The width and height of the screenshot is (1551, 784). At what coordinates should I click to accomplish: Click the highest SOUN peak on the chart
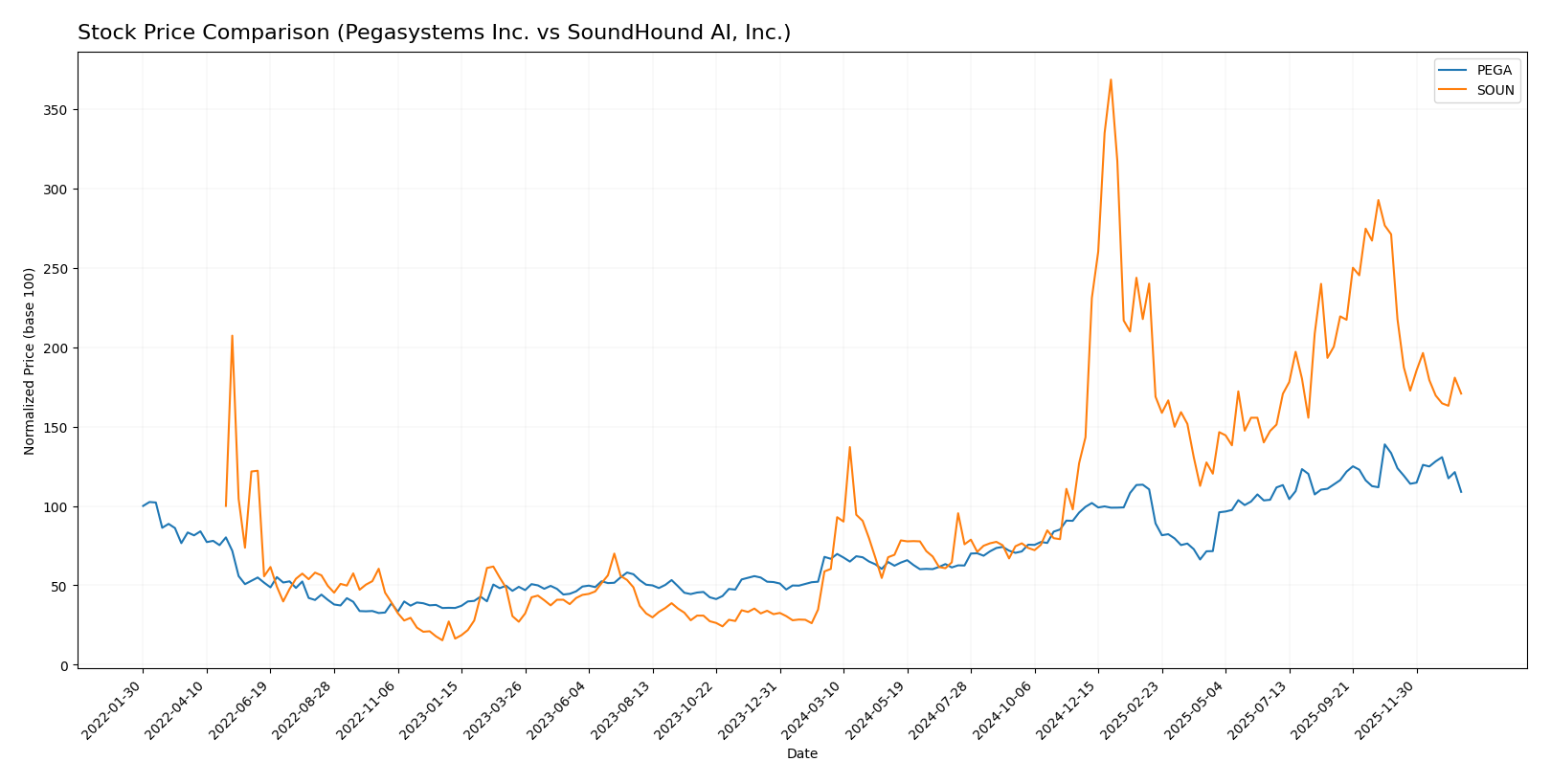(x=1111, y=79)
